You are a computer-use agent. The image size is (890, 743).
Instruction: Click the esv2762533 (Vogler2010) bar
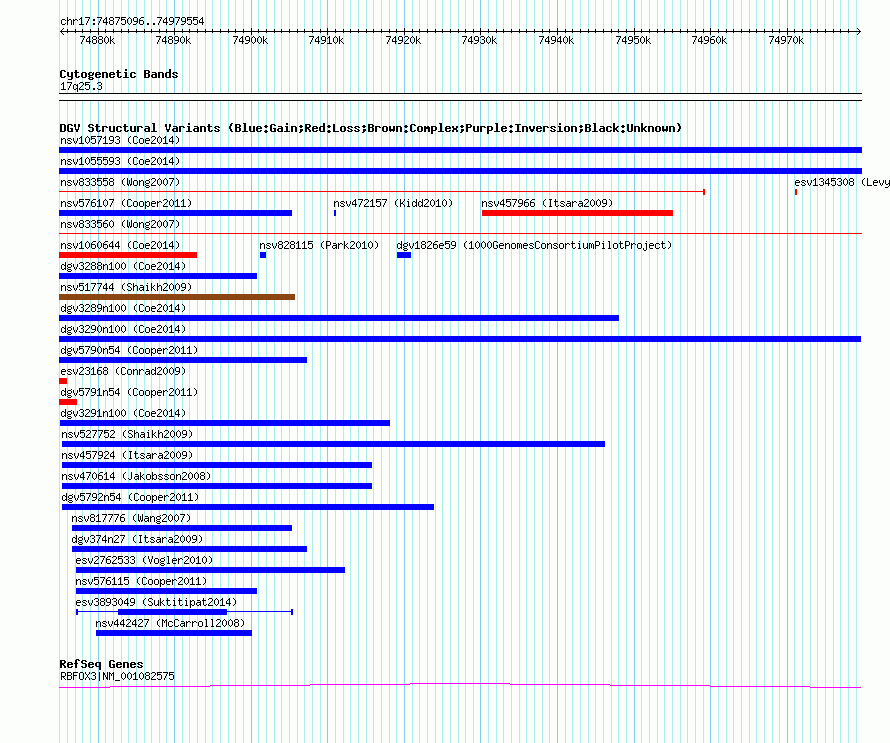click(211, 570)
